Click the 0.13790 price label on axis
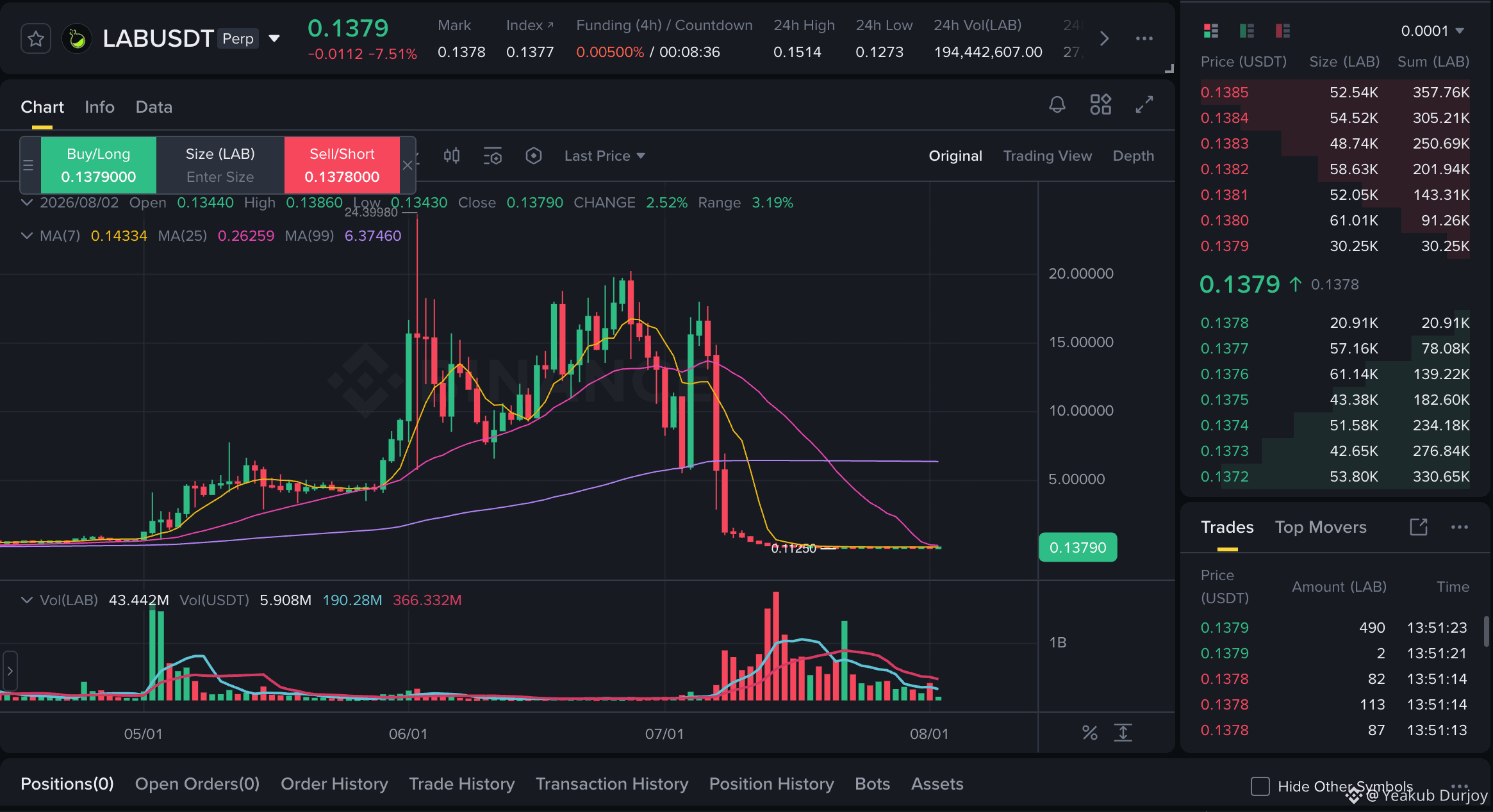Screen dimensions: 1493x812 1078,548
